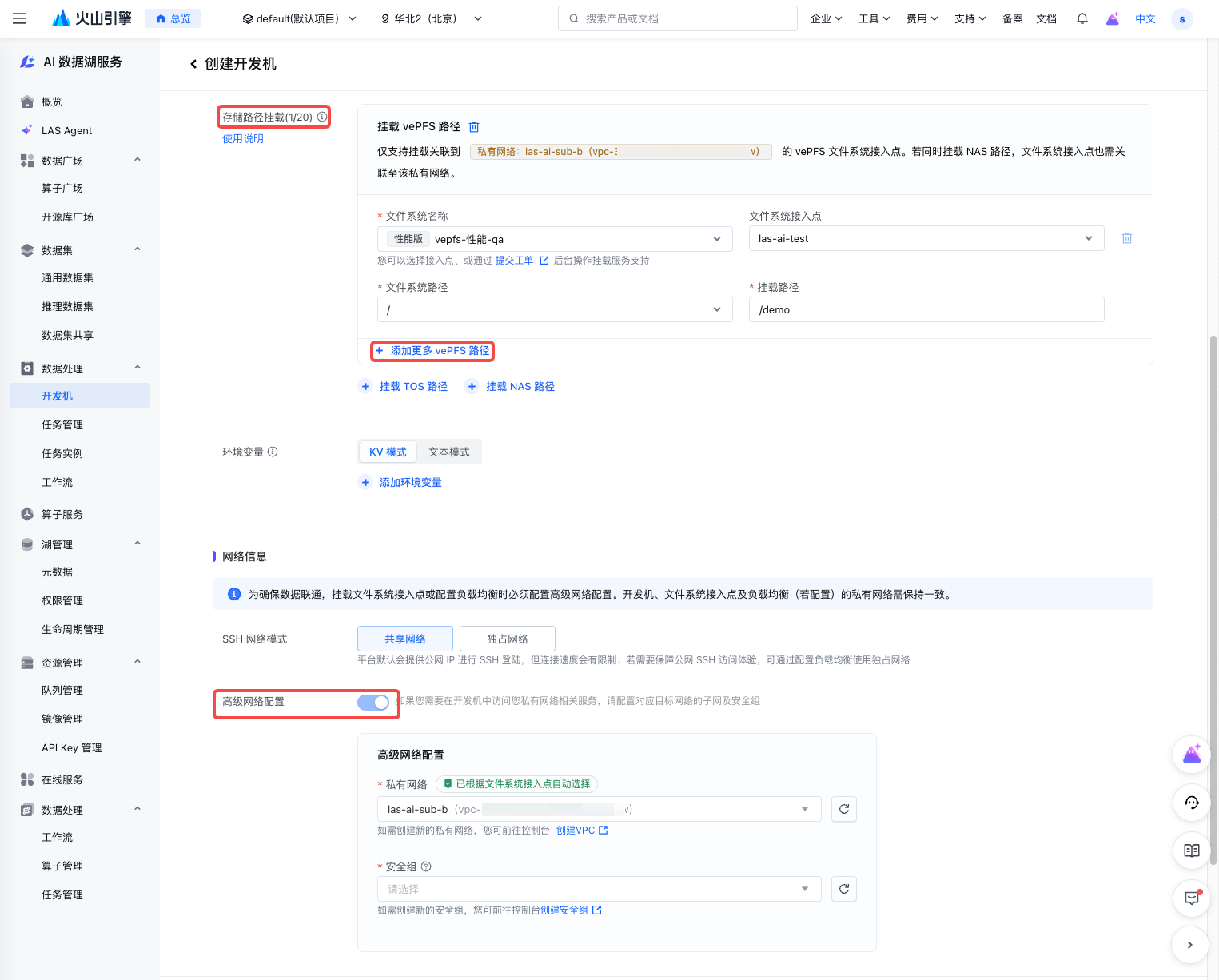The image size is (1219, 980).
Task: Click 添加更多 vePFS 路径 link
Action: (432, 351)
